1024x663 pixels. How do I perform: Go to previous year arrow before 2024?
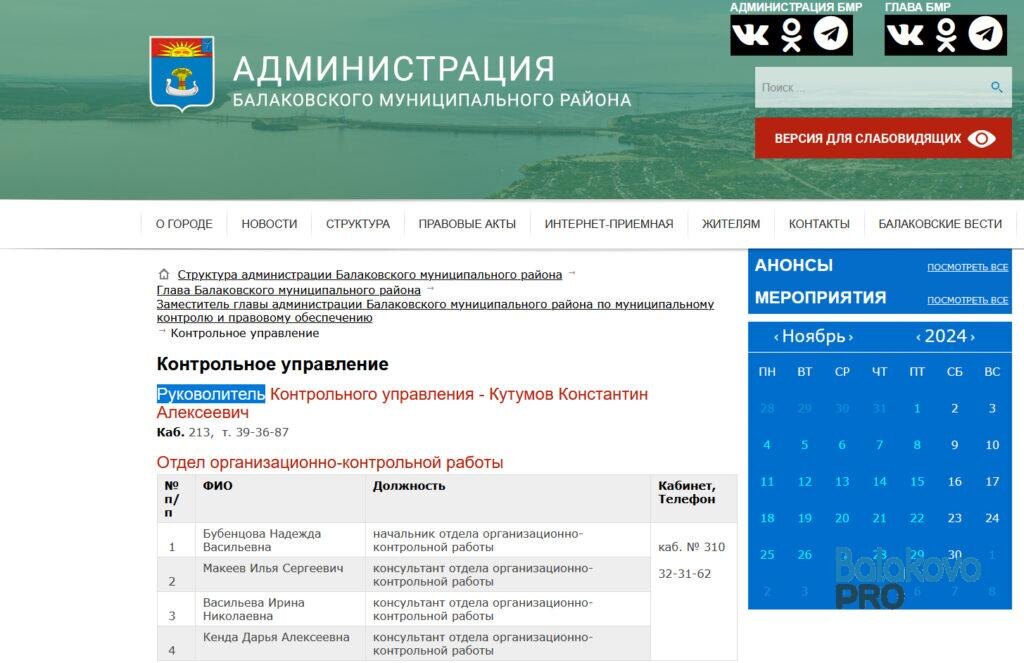click(918, 337)
